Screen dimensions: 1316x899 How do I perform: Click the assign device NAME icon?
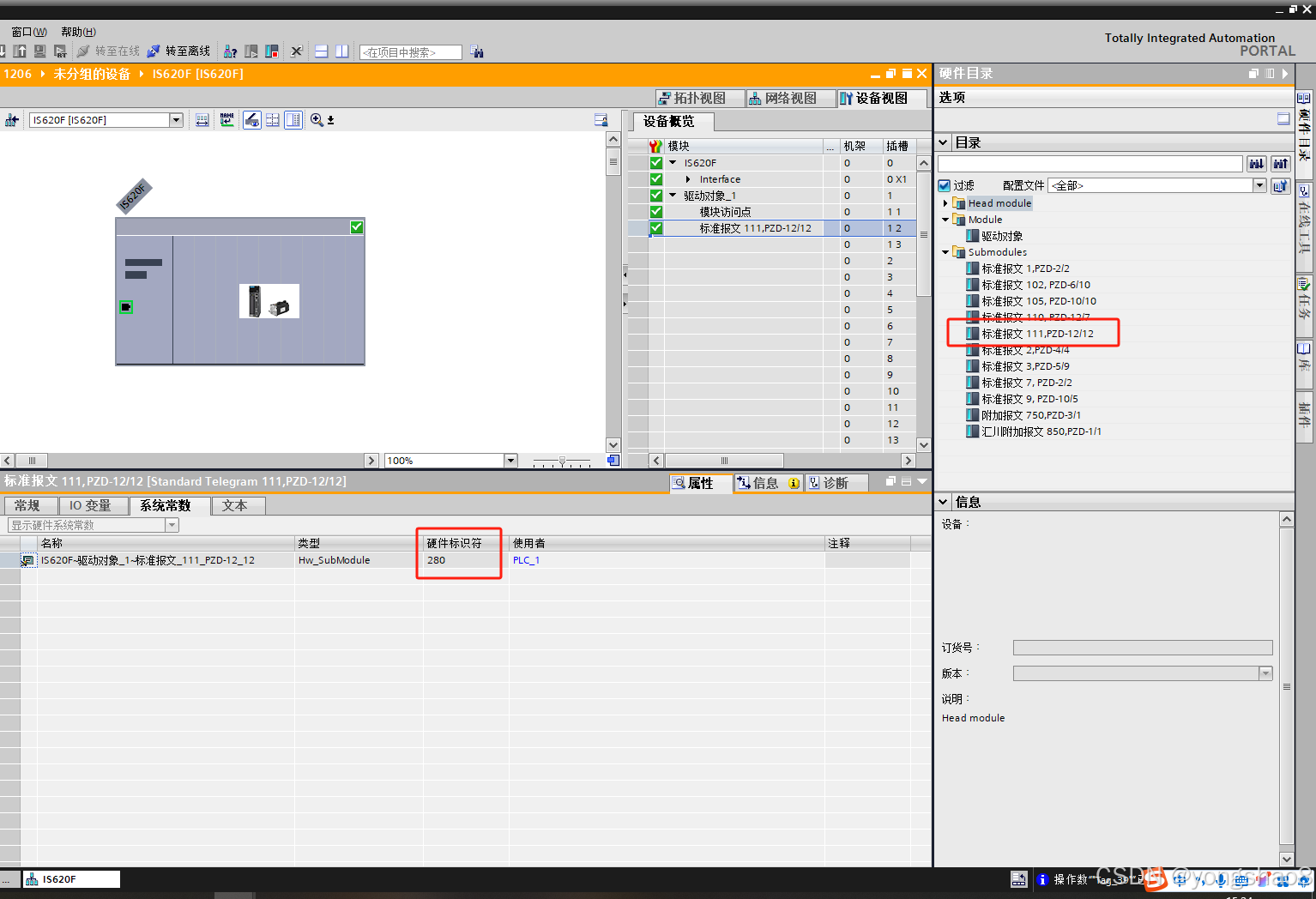coord(226,120)
